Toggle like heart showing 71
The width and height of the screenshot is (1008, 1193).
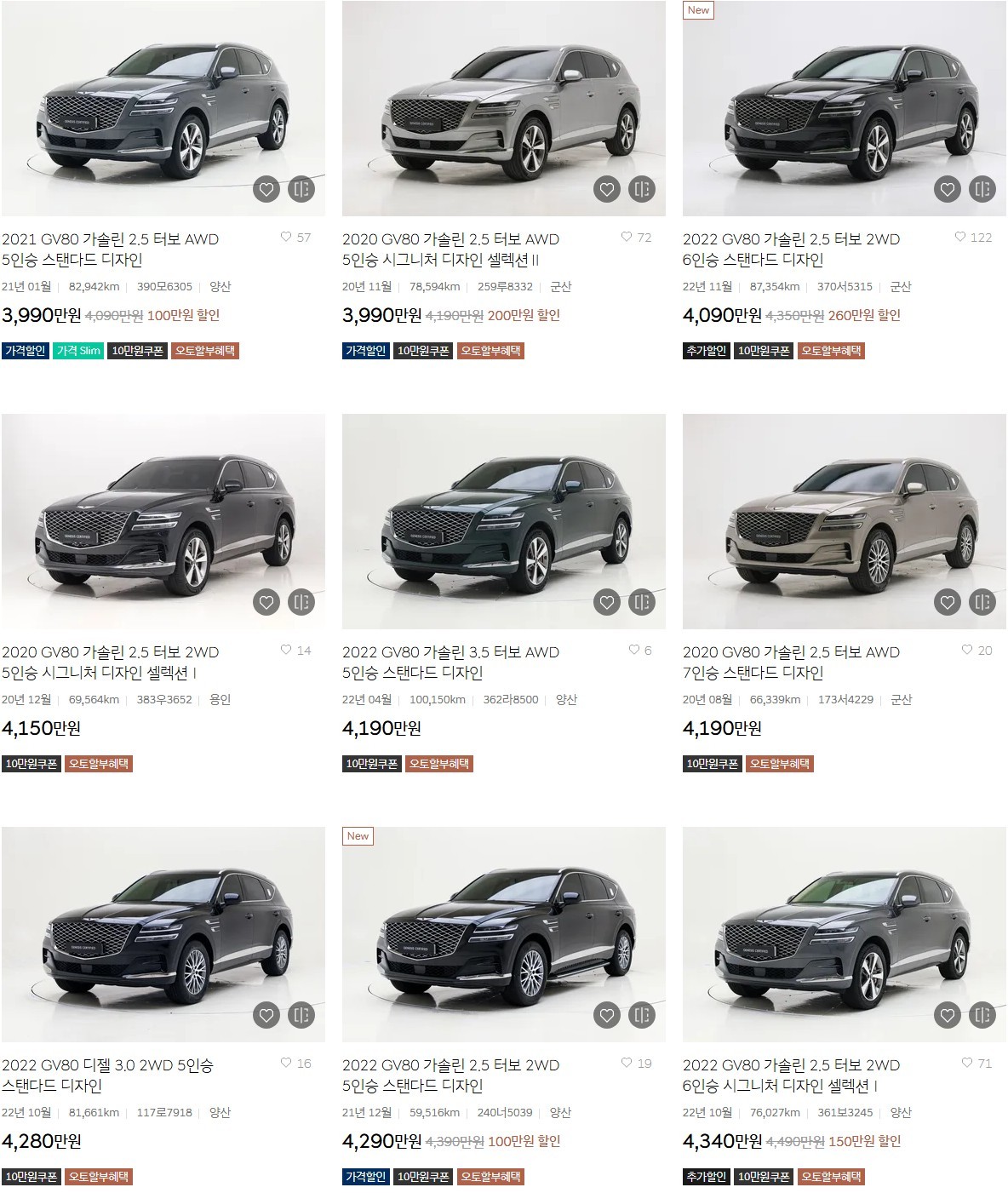pyautogui.click(x=967, y=1063)
